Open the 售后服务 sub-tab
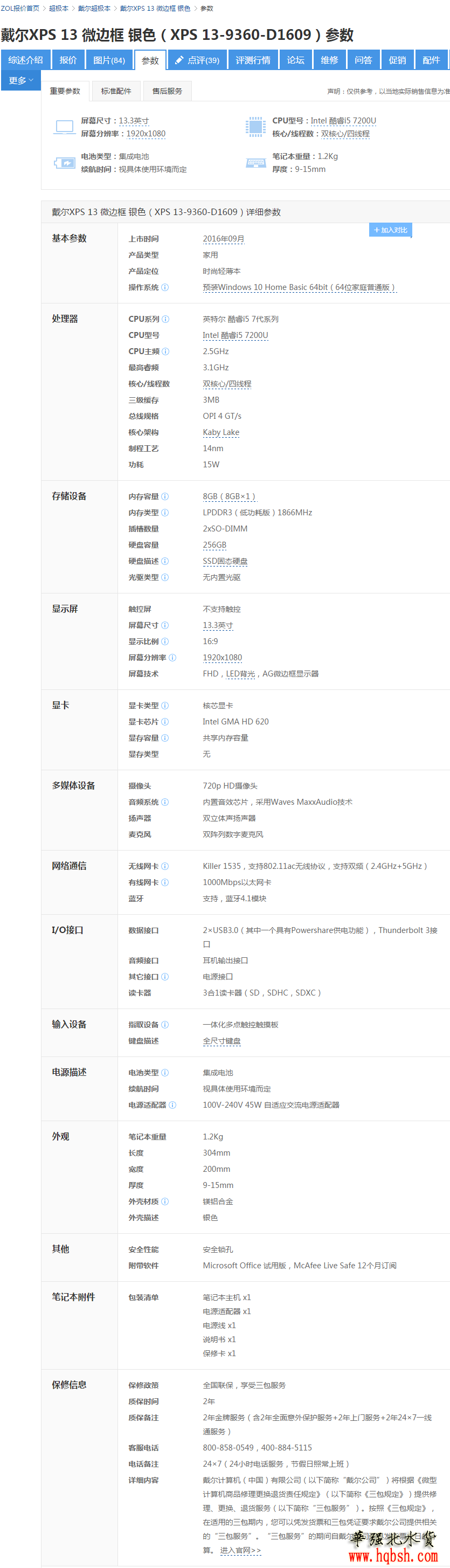 click(x=168, y=91)
